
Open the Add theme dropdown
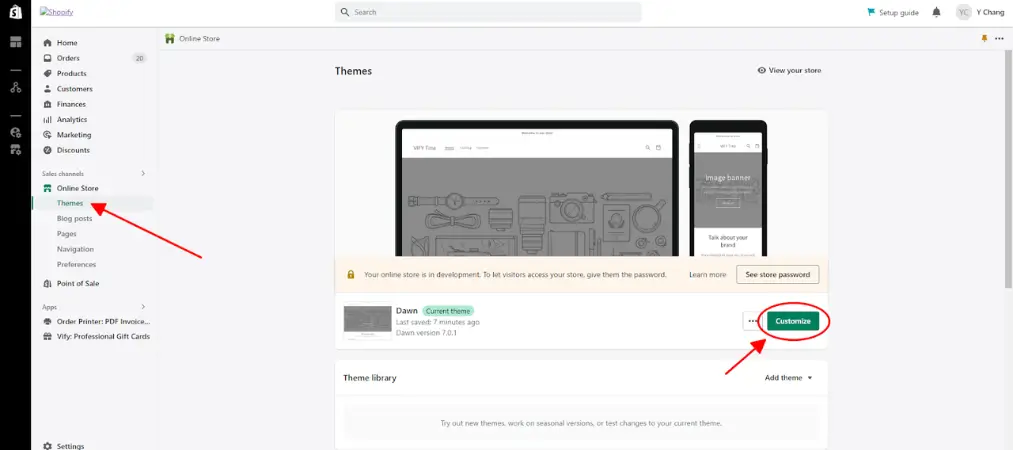coord(788,378)
